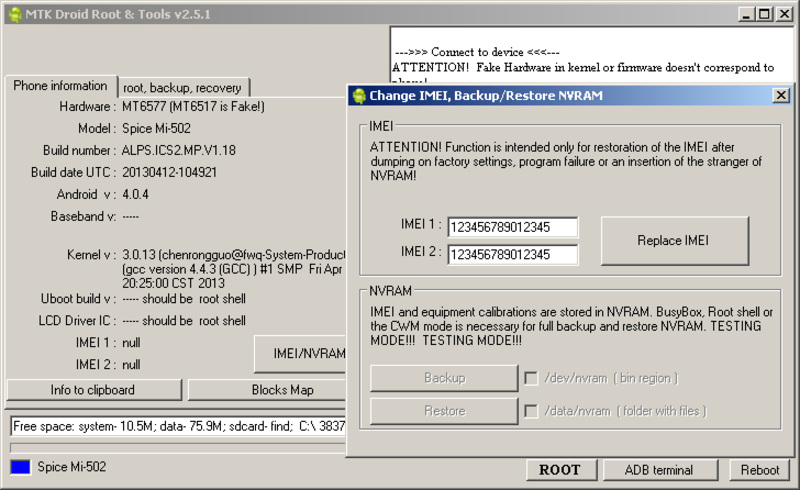
Task: Focus the IMEI 1 input field
Action: point(513,227)
